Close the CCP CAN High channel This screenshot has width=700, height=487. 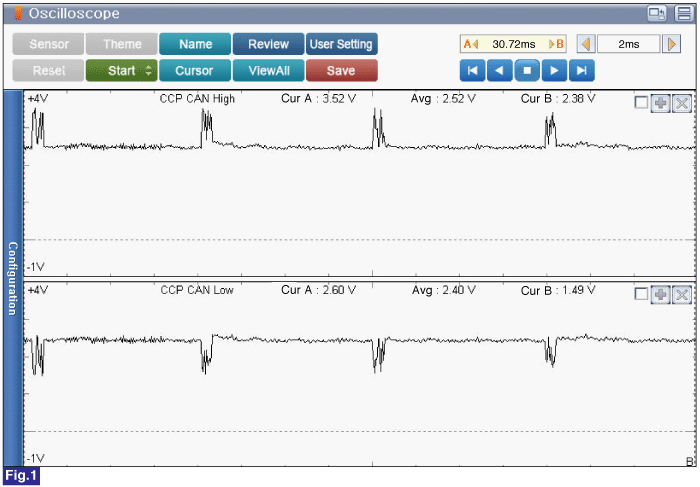pos(682,103)
